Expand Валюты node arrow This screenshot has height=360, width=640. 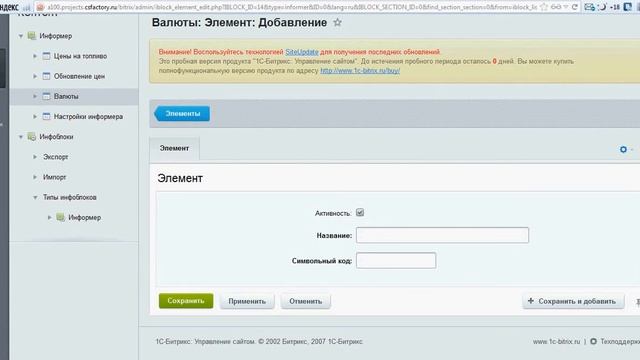[x=35, y=96]
